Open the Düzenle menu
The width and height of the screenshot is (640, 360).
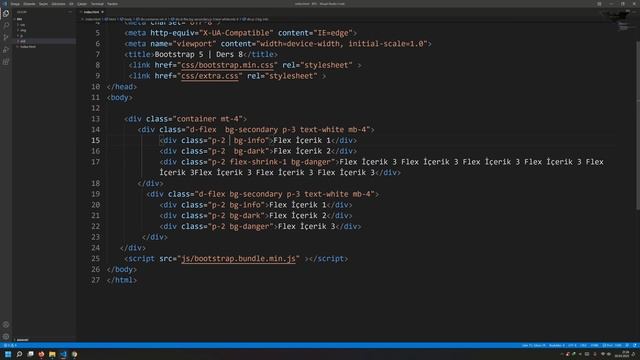[29, 4]
